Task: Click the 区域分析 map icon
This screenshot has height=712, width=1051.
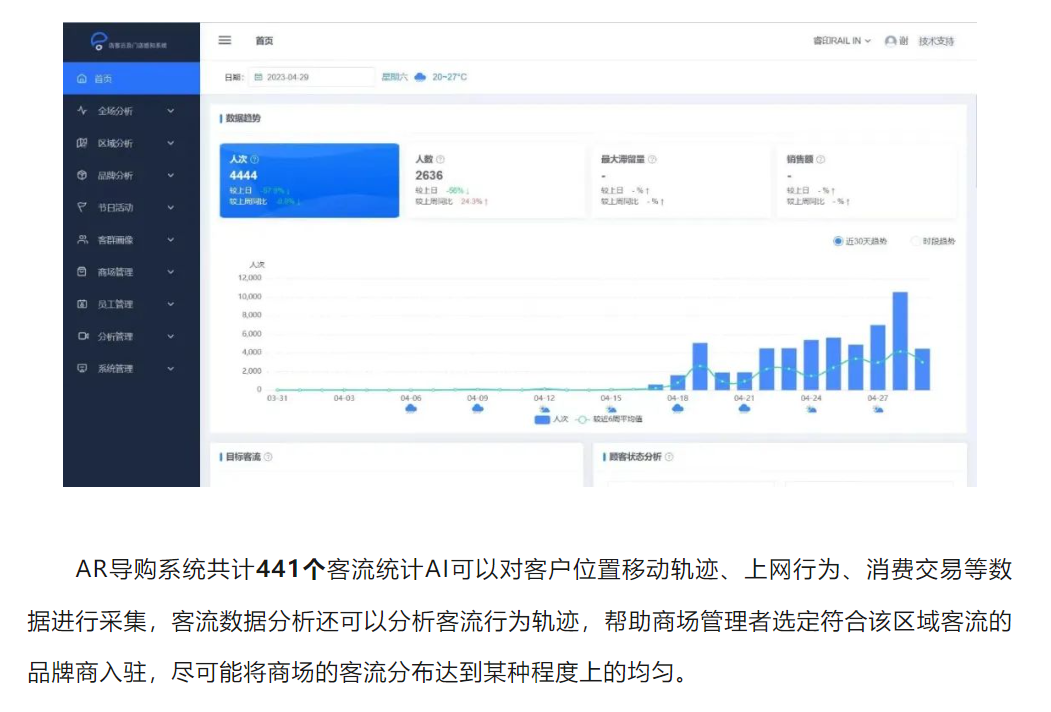Action: tap(82, 143)
